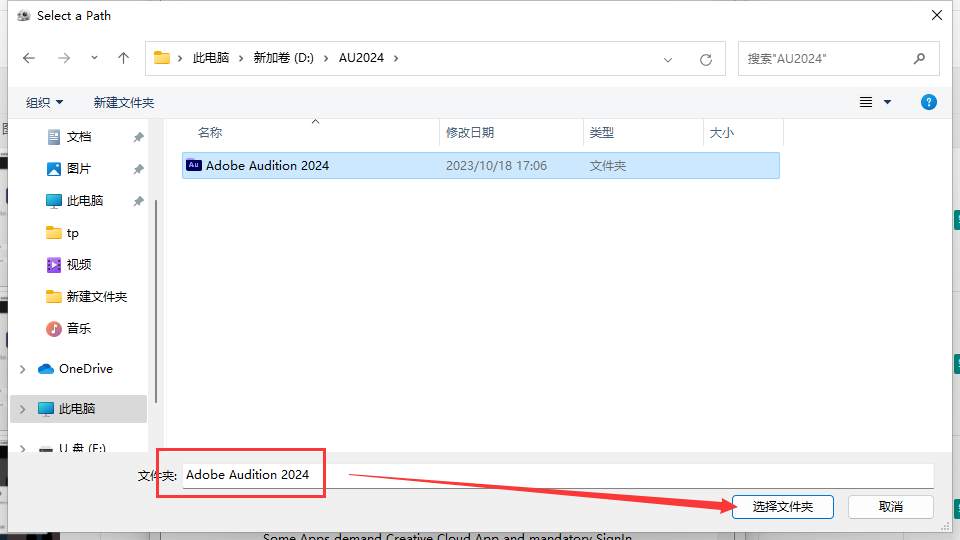Open 新建文件夹 folder in the sidebar

click(x=96, y=297)
